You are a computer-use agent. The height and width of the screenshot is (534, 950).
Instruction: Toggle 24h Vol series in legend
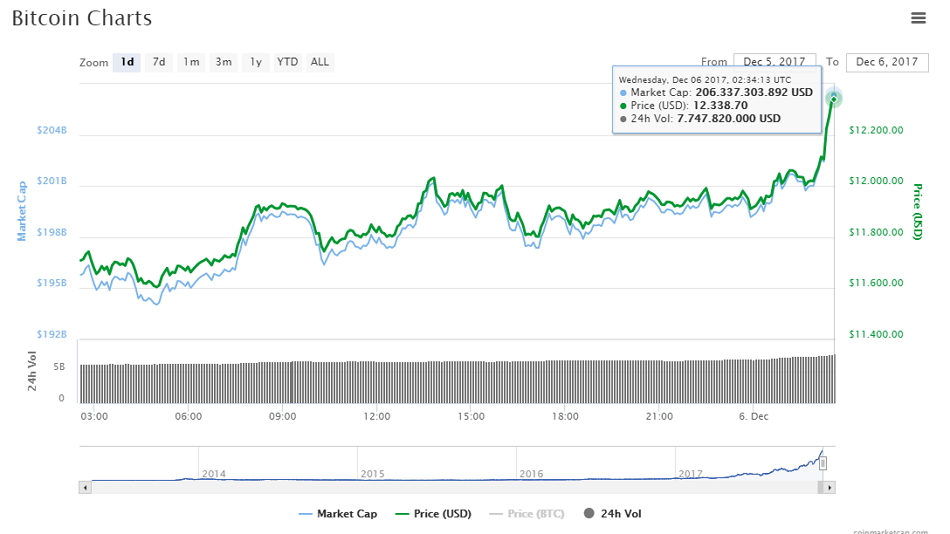tap(612, 513)
